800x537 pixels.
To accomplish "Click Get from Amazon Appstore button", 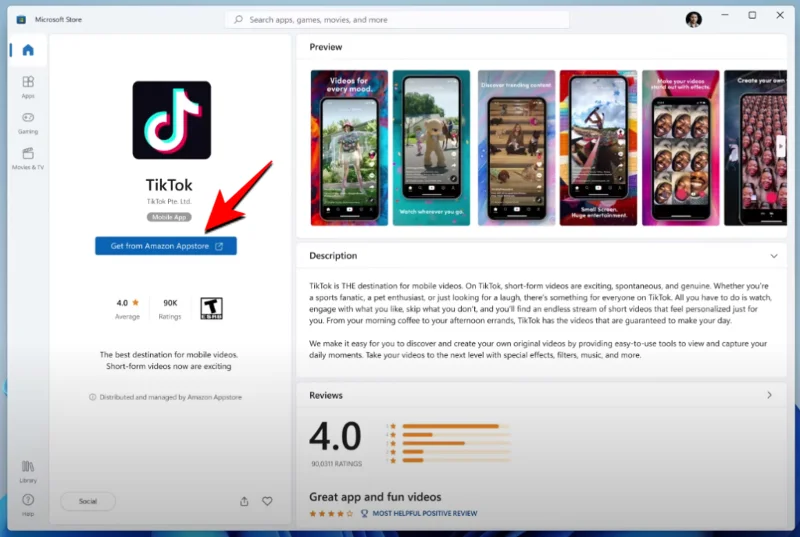I will tap(166, 246).
